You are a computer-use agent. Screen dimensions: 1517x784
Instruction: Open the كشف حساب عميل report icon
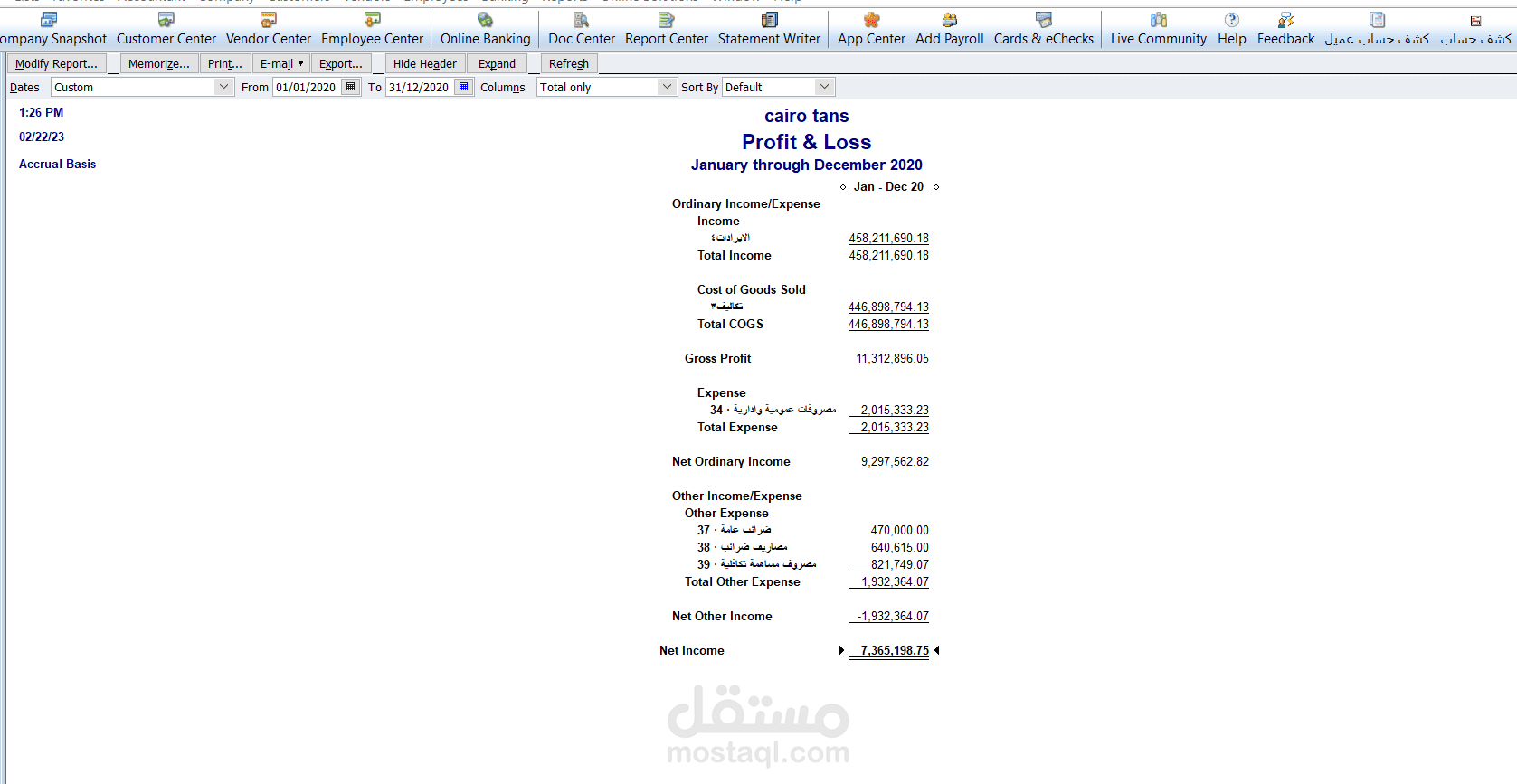click(x=1378, y=20)
